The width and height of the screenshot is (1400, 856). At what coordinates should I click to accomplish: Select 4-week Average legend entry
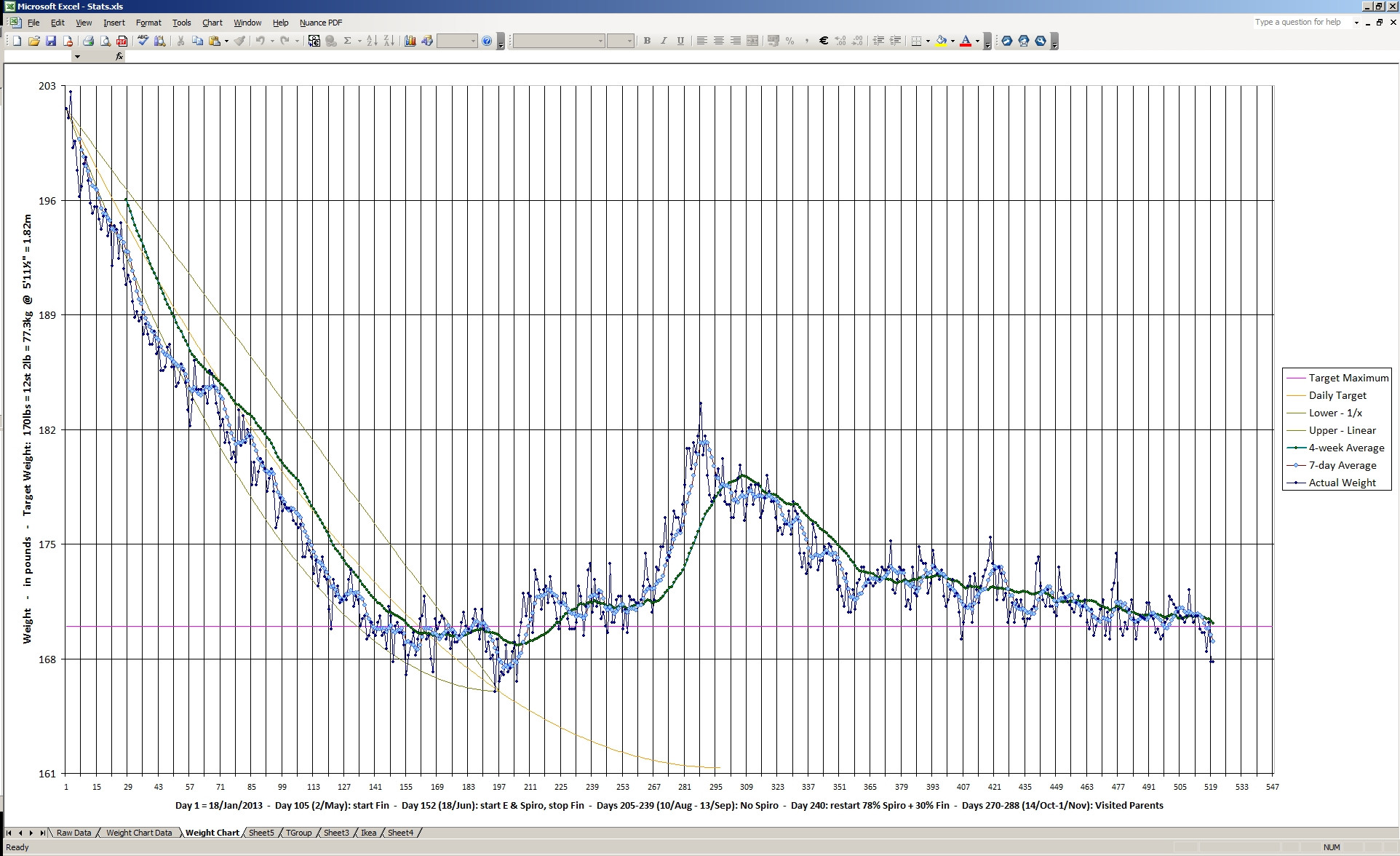coord(1336,448)
